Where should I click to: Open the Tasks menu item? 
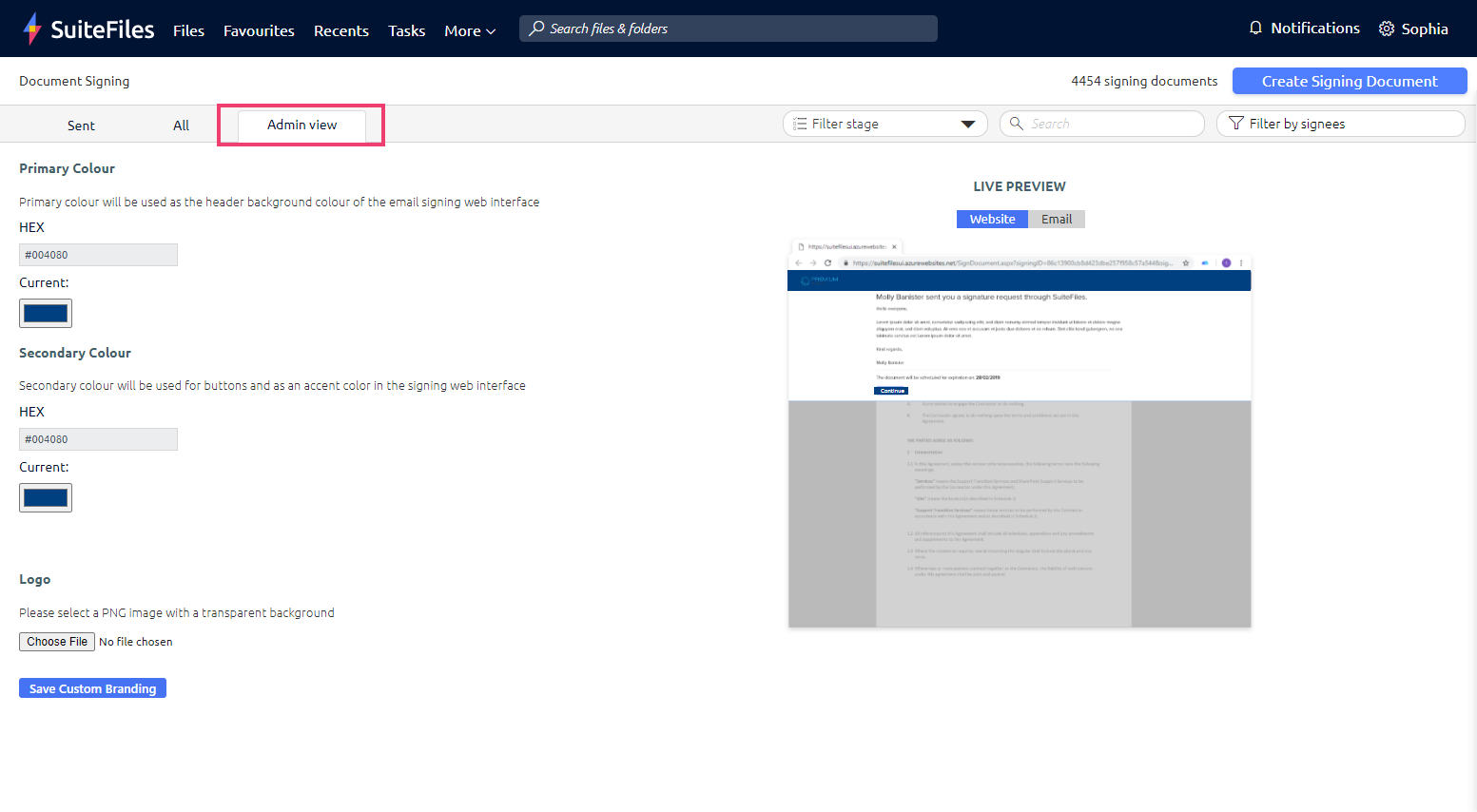(406, 30)
